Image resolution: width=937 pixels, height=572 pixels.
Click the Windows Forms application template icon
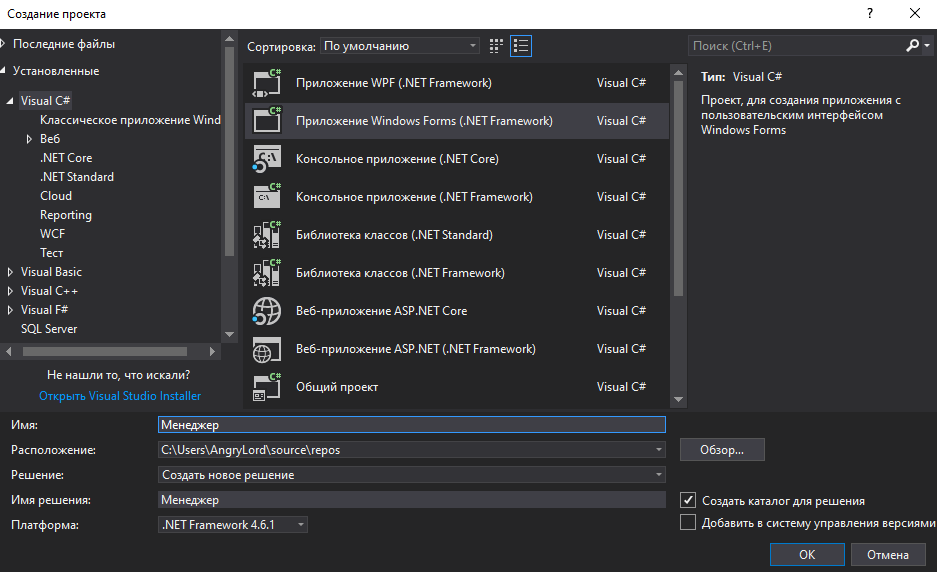(267, 121)
